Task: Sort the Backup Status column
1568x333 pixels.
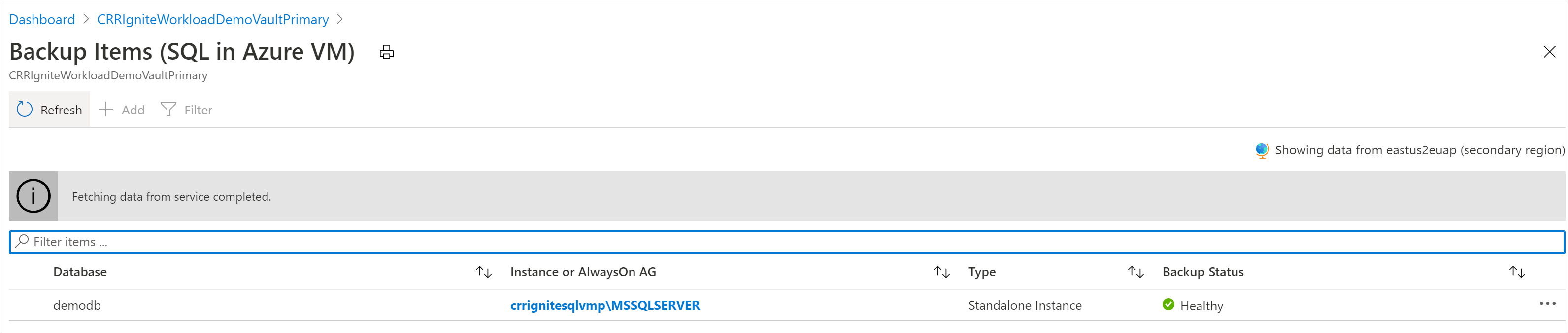Action: click(x=1516, y=273)
